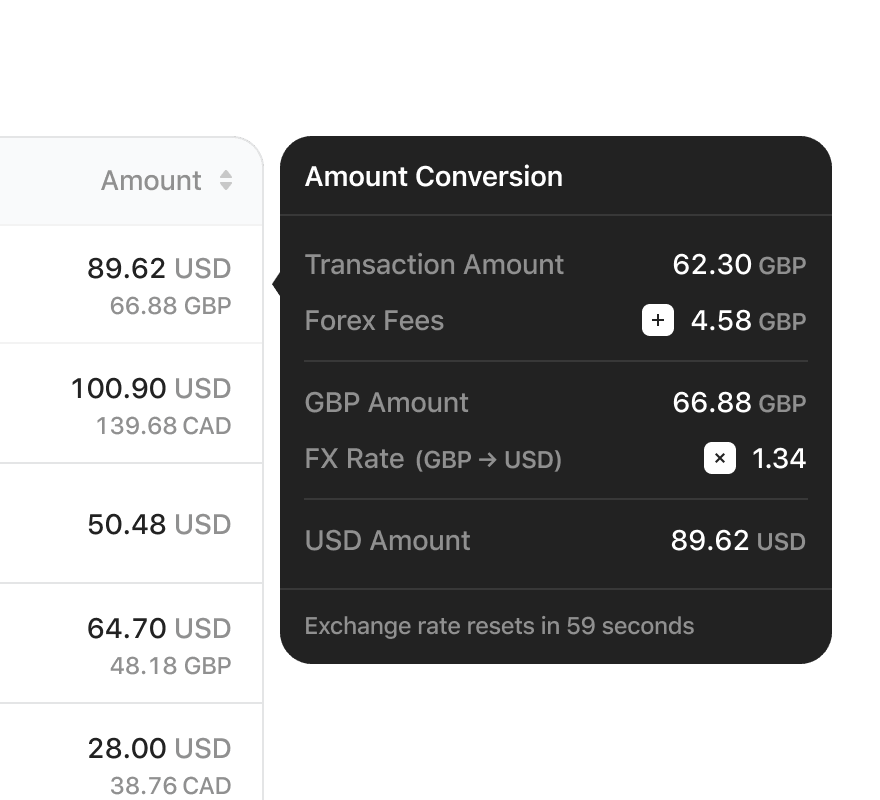Click the FX Rate value 1.34
This screenshot has height=800, width=880.
(778, 459)
